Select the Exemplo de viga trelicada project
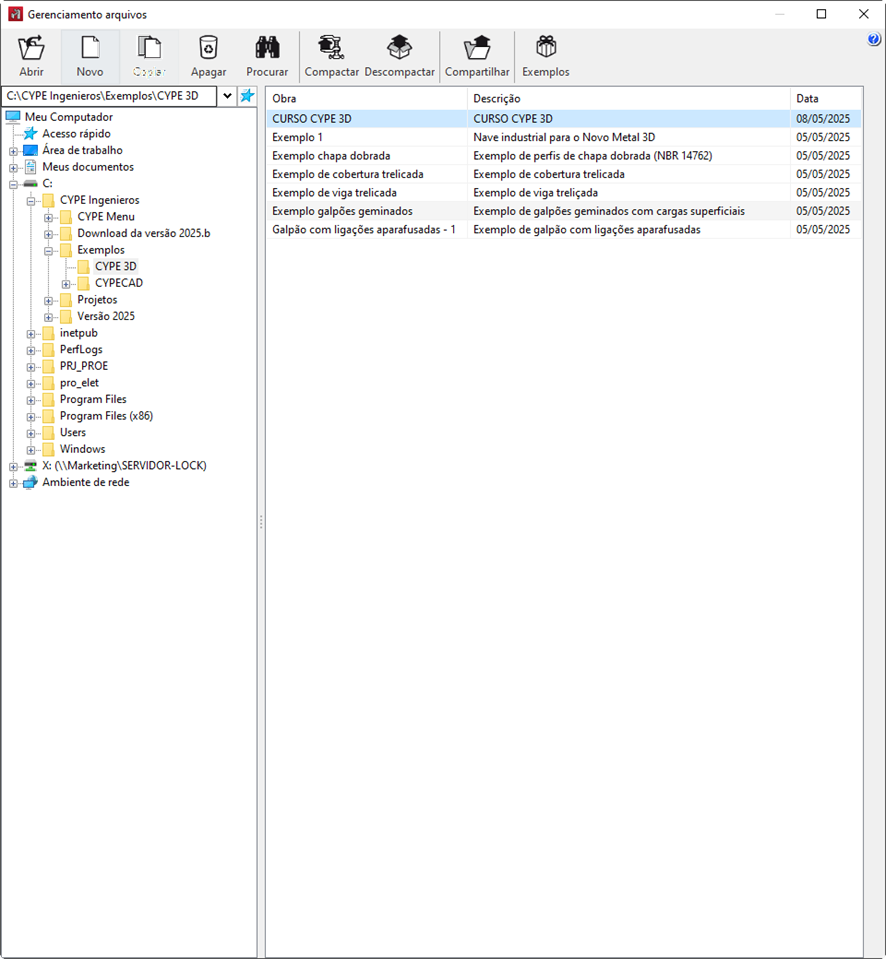This screenshot has height=959, width=886. (334, 193)
